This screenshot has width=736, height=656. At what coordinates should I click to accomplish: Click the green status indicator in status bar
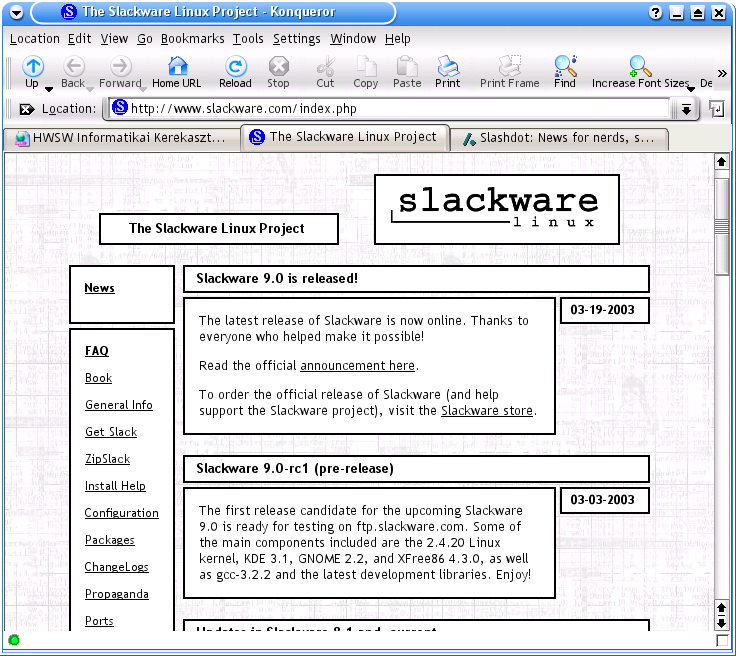tap(14, 640)
